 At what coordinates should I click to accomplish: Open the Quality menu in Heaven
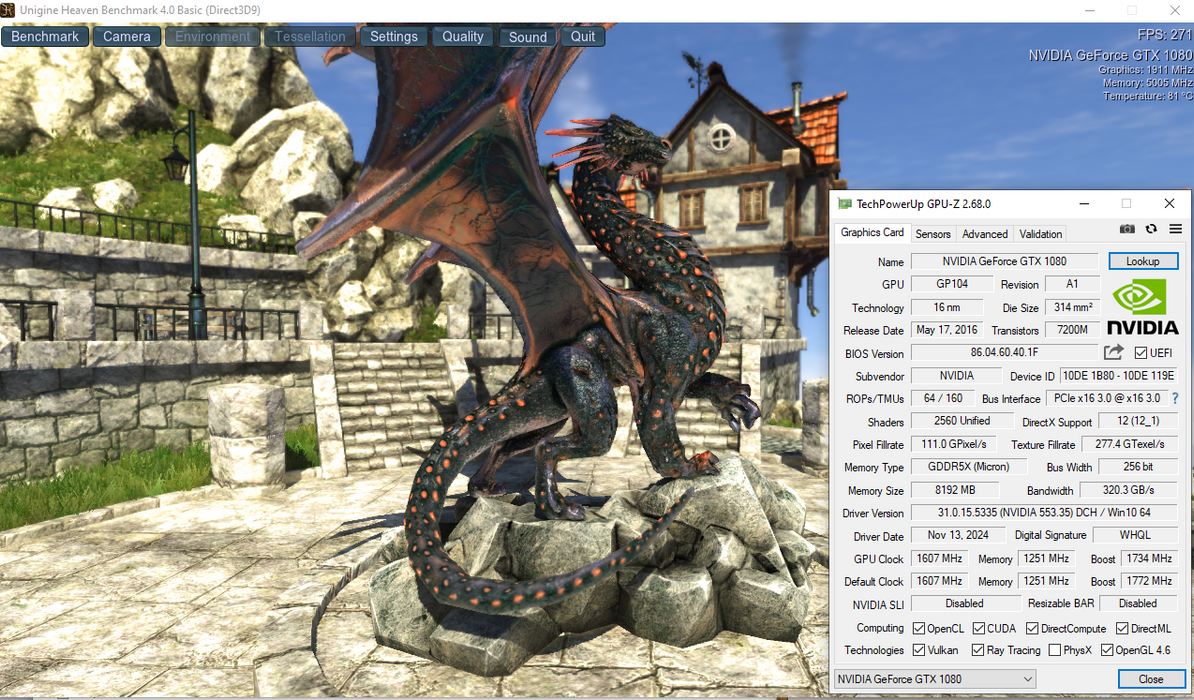(x=463, y=37)
